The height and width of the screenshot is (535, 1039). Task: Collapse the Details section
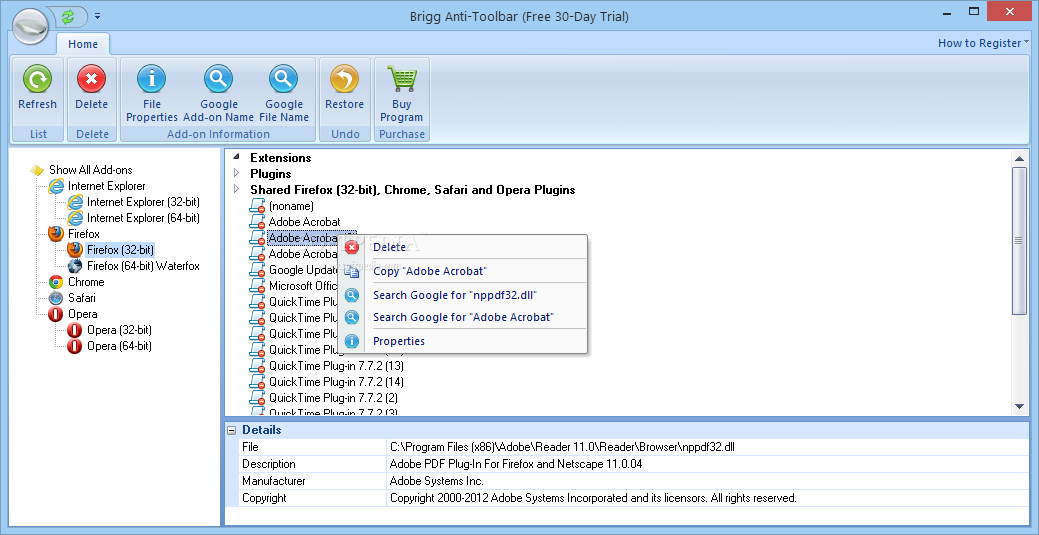pos(231,430)
